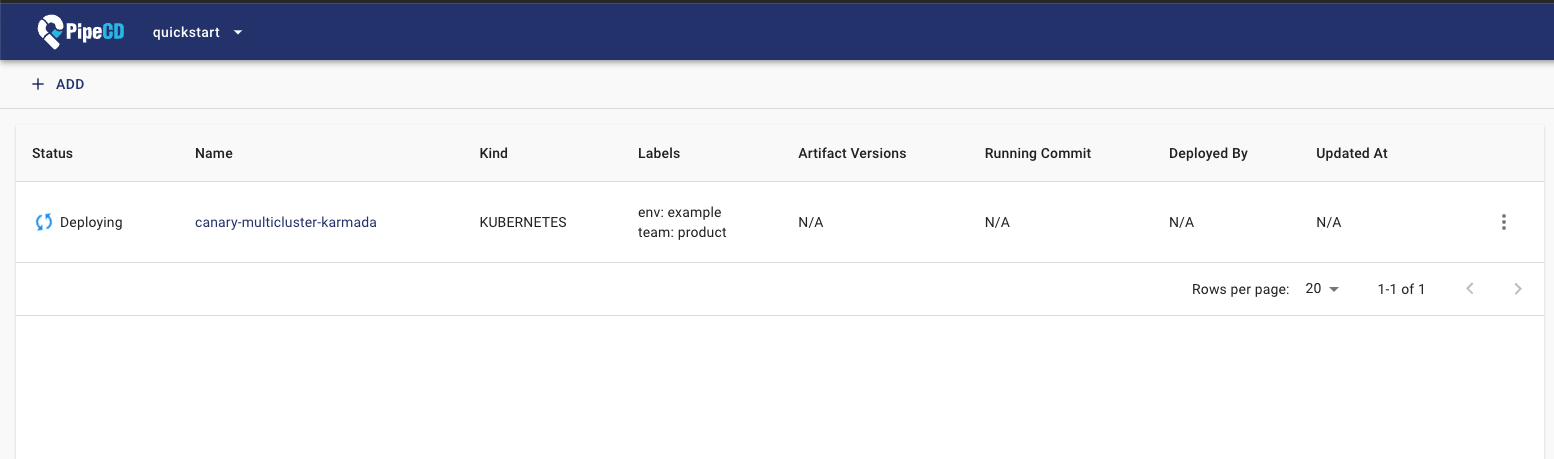Click the Kind column header

494,153
